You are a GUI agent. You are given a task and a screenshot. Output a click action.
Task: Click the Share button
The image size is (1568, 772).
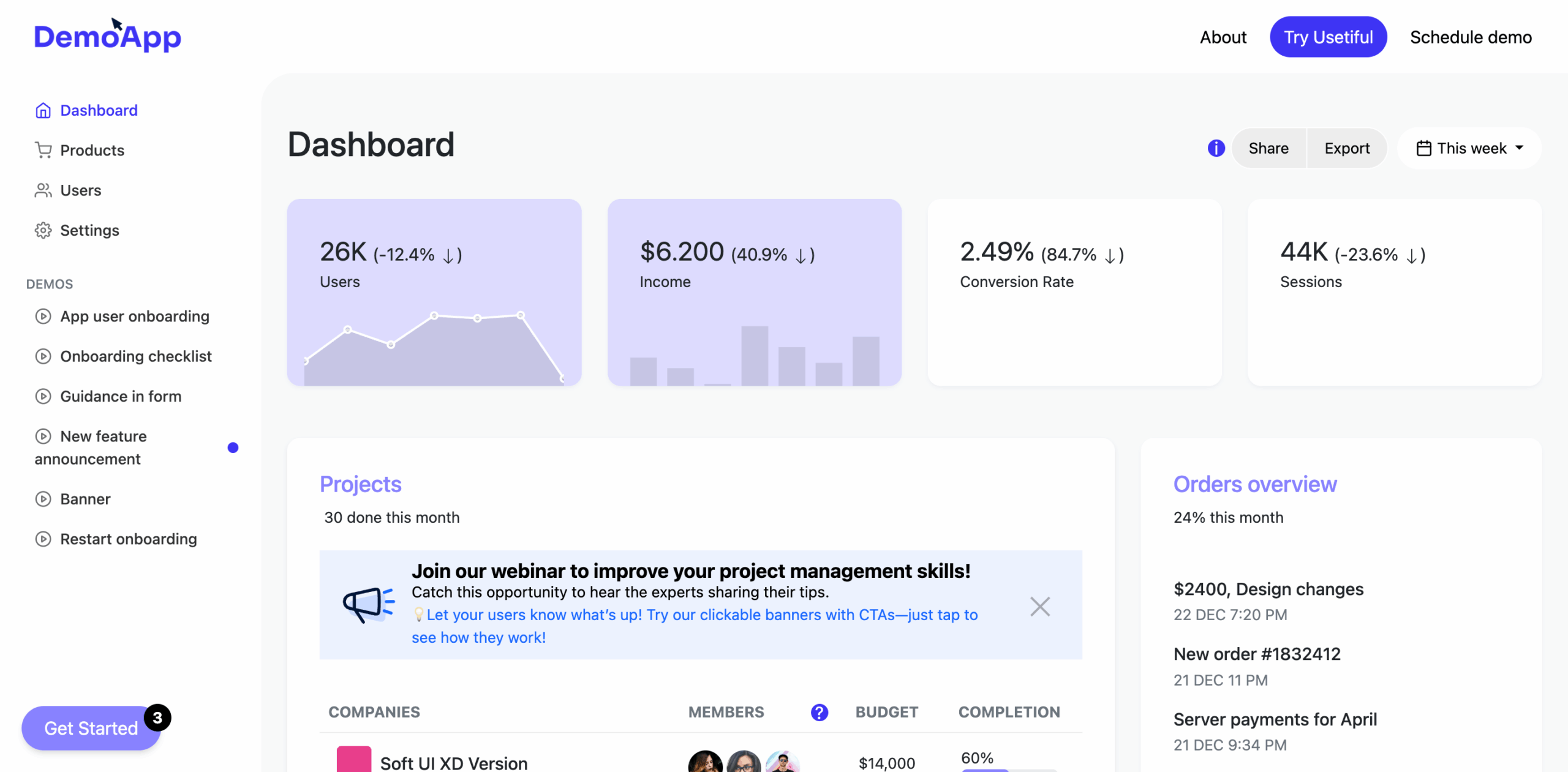point(1268,148)
